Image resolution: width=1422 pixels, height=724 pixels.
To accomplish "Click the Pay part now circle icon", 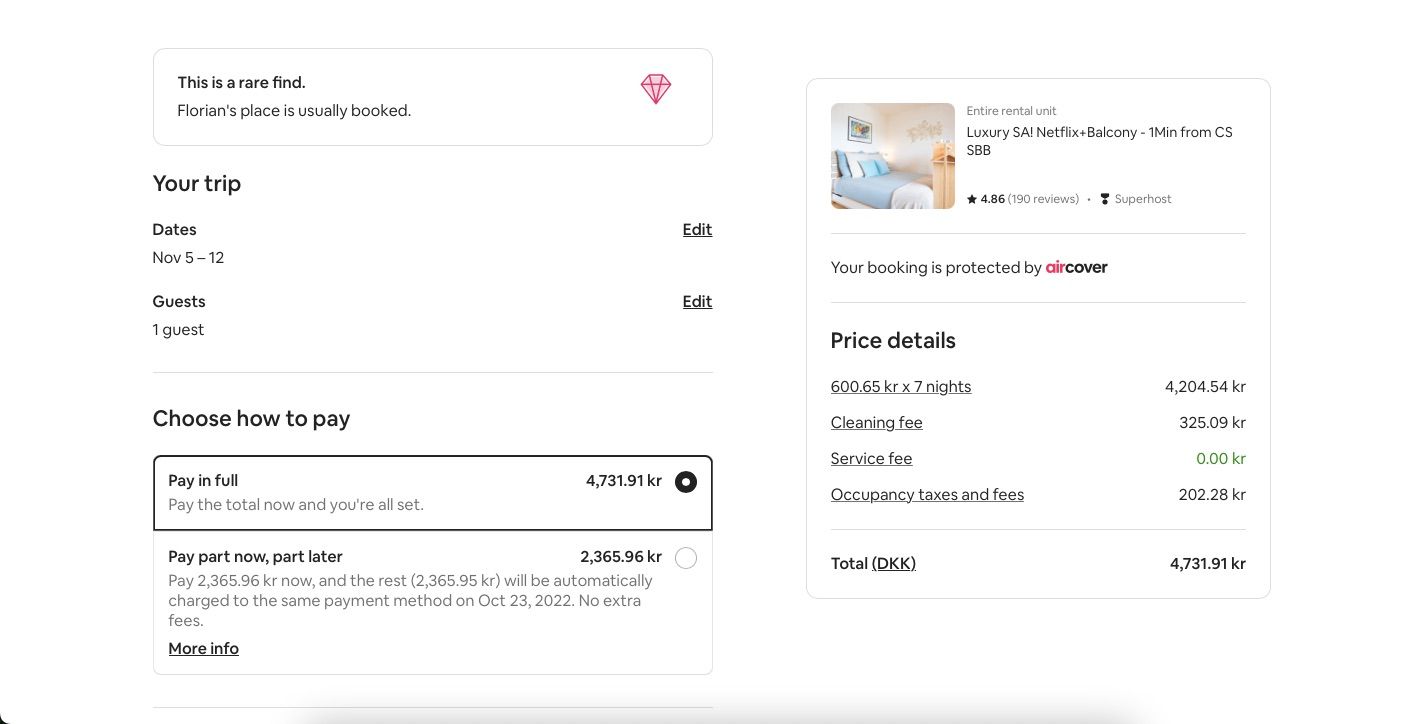I will 686,558.
